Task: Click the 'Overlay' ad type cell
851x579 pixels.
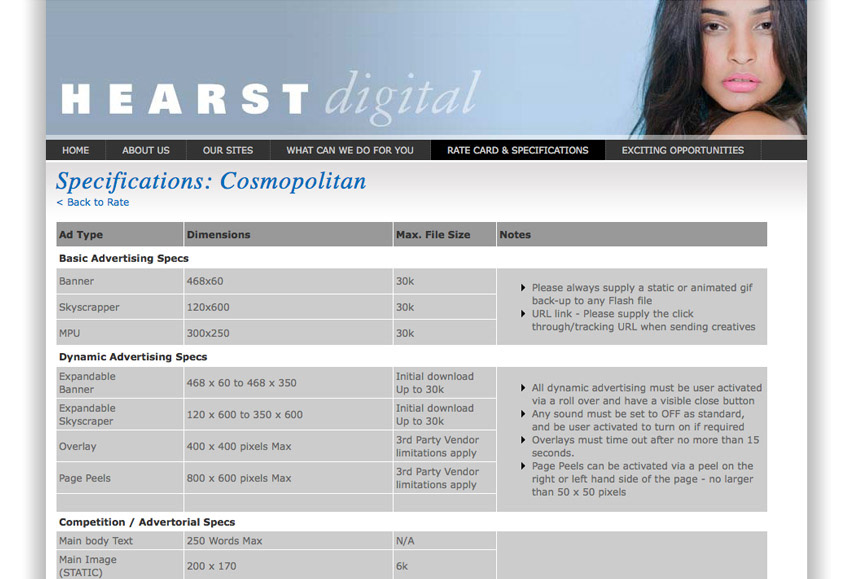Action: [x=119, y=446]
